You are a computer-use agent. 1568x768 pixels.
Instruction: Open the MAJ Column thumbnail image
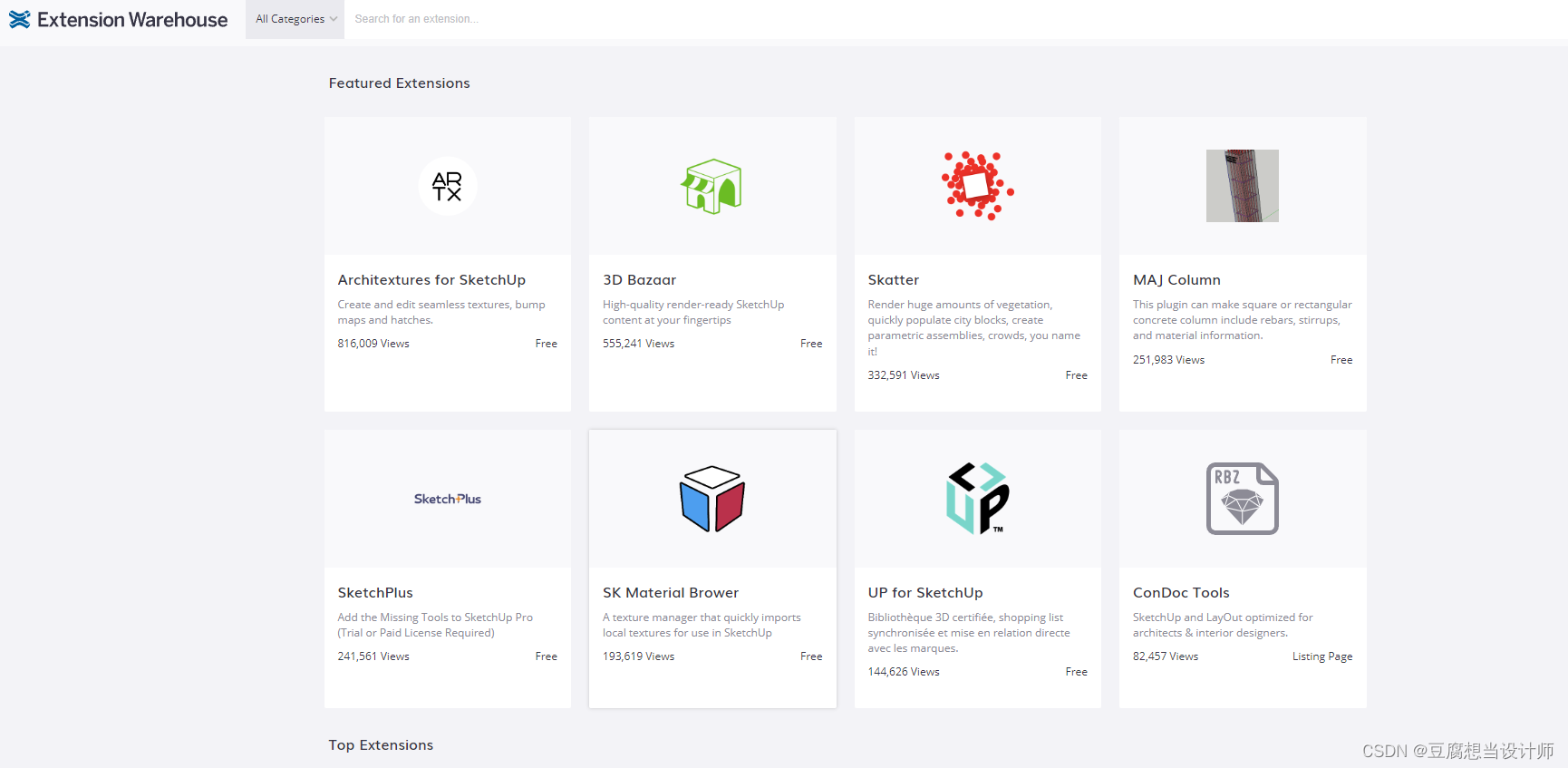click(x=1243, y=186)
